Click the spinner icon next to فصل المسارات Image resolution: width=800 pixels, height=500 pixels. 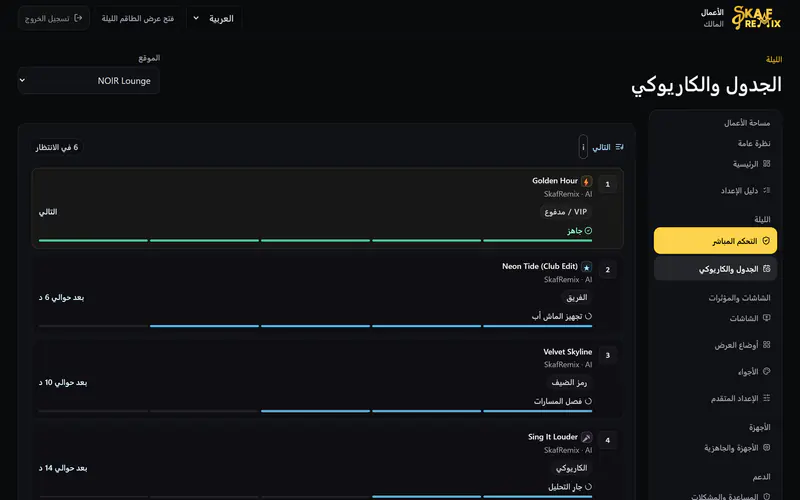pyautogui.click(x=588, y=401)
